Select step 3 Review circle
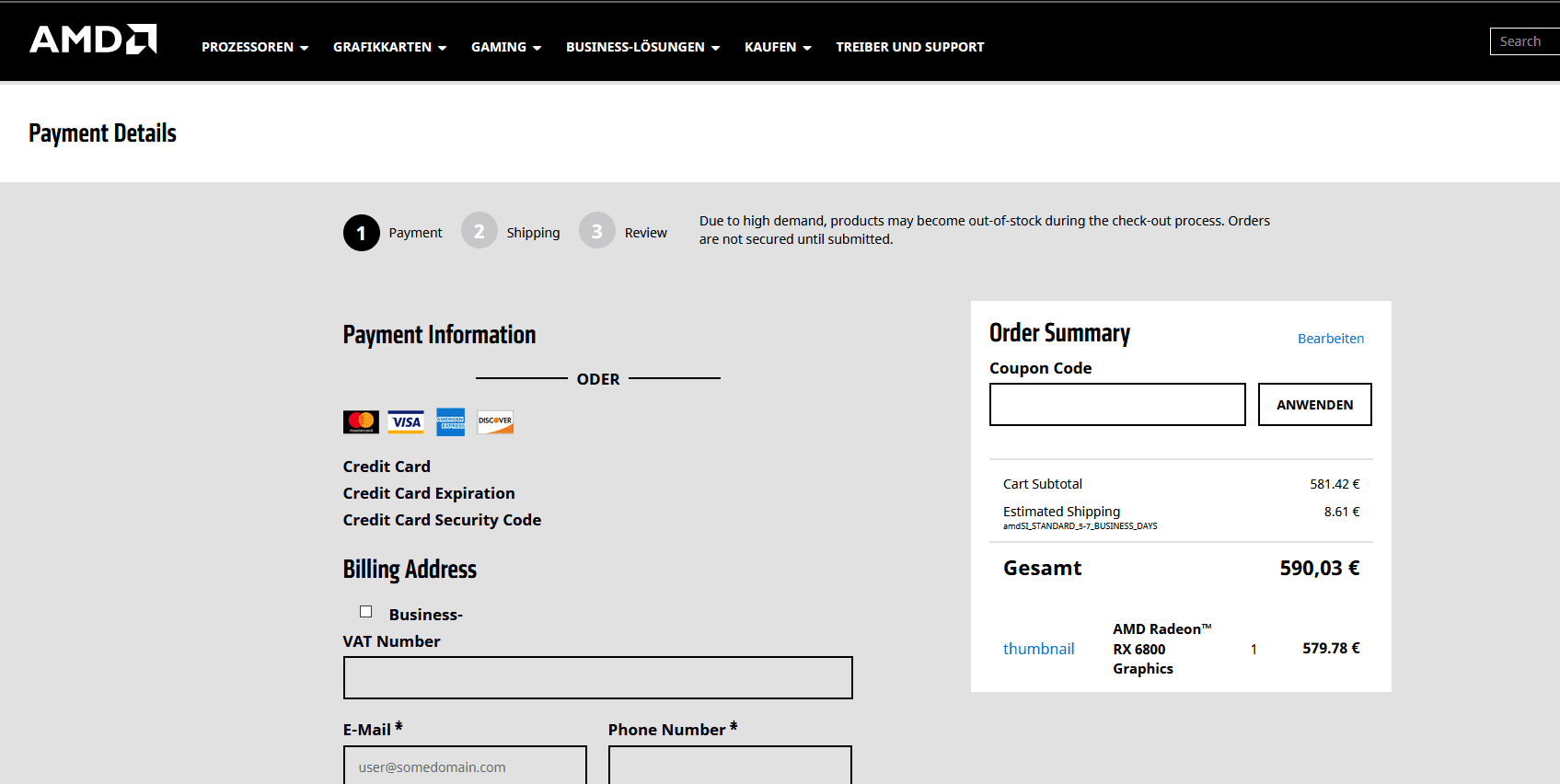Viewport: 1560px width, 784px height. pyautogui.click(x=597, y=231)
